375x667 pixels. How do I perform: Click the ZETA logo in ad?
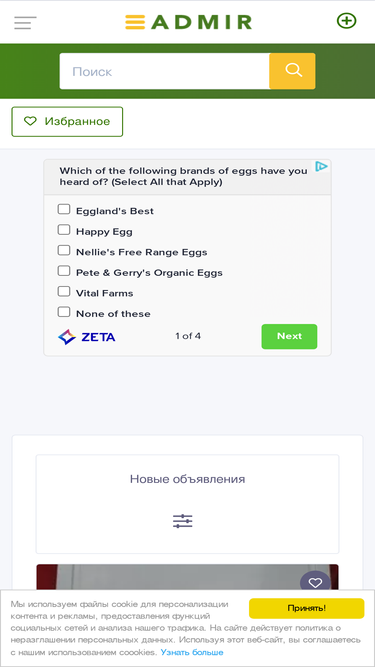pos(87,337)
